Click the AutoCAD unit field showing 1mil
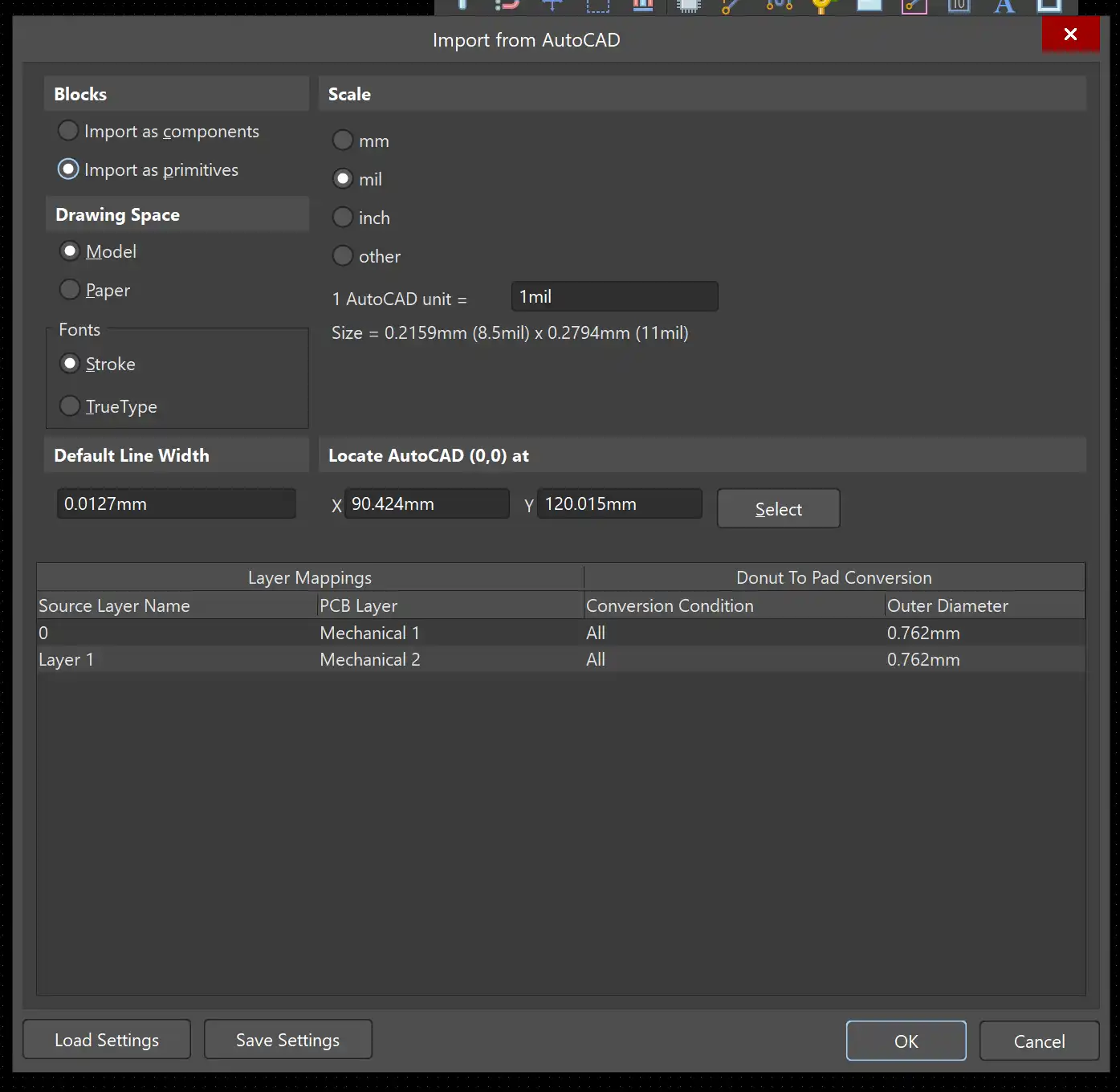This screenshot has width=1120, height=1092. [x=615, y=296]
